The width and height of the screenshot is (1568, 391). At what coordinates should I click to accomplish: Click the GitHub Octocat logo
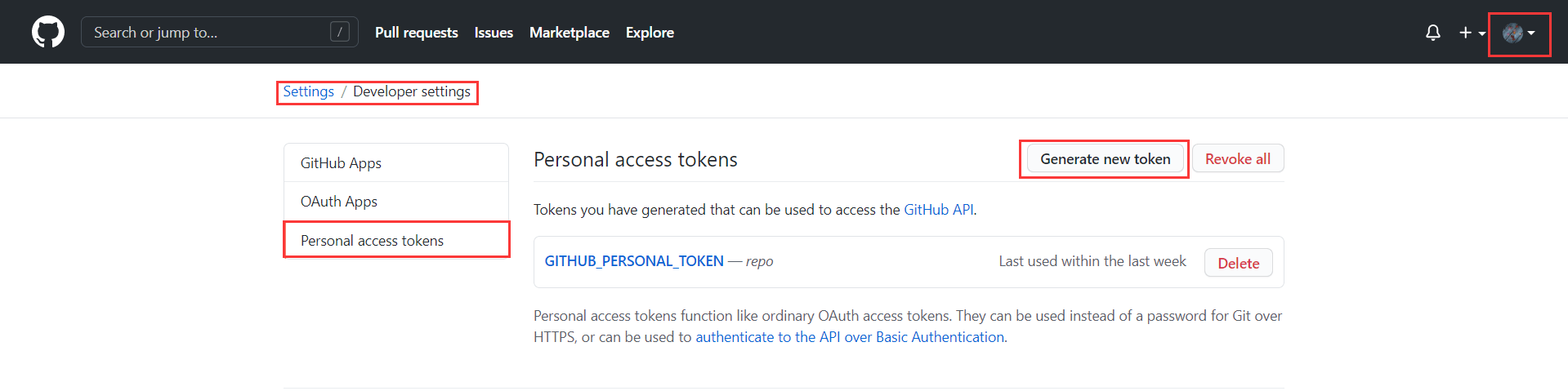coord(48,33)
